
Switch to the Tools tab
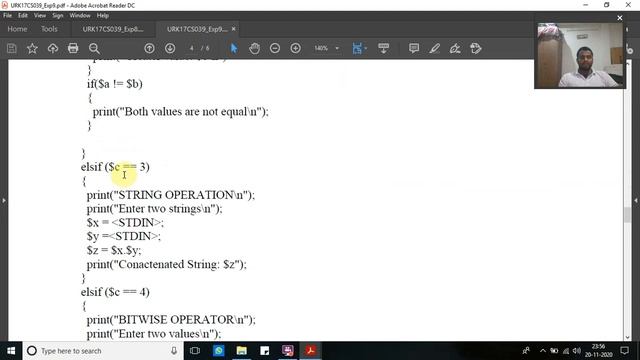click(49, 29)
